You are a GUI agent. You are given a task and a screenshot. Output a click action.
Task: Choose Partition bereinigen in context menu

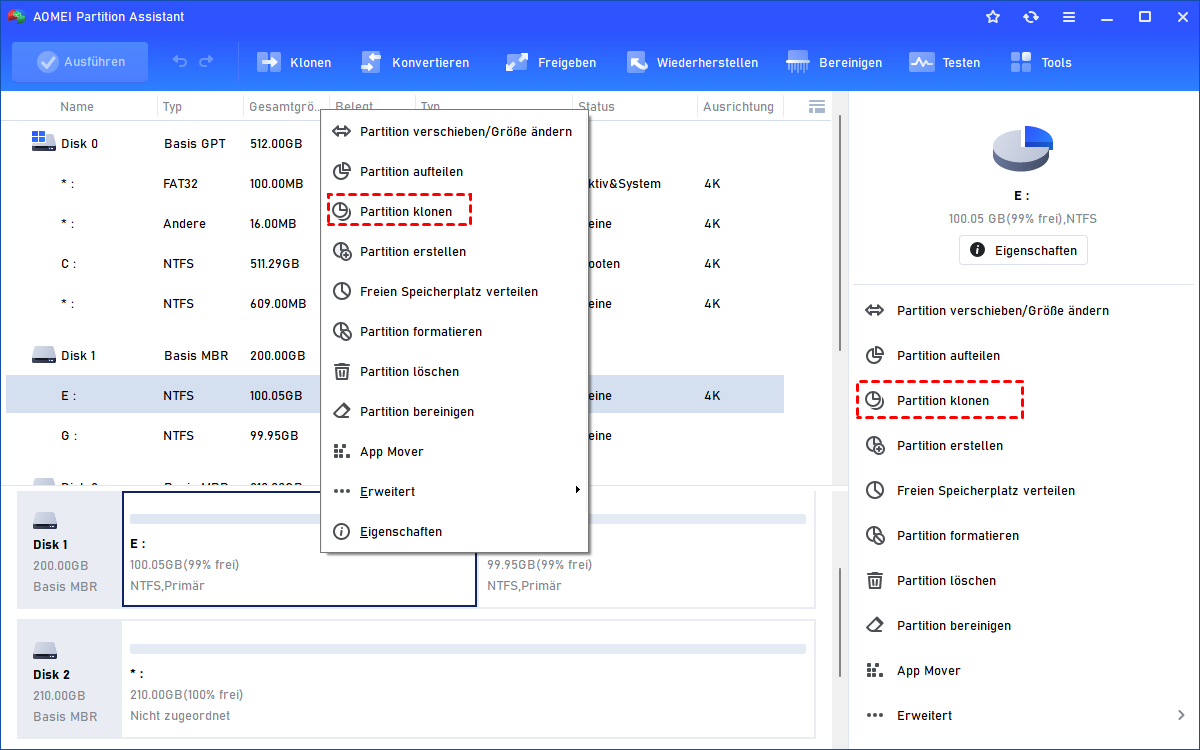tap(454, 411)
